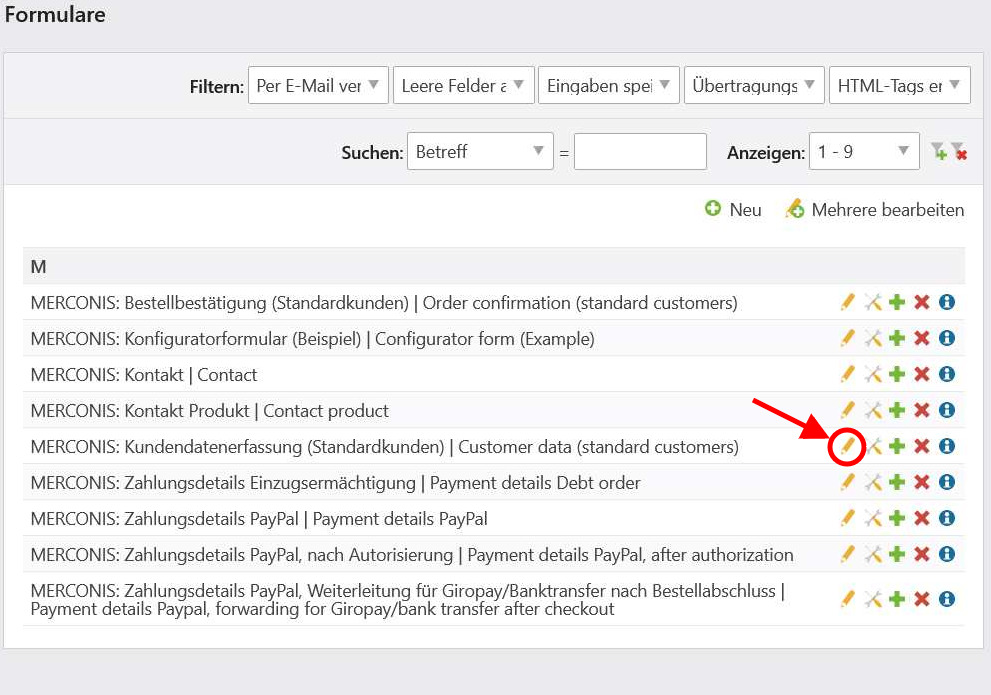Show info for Konfiguratorformular using the blue info icon
Screen dimensions: 991x695
pos(947,338)
